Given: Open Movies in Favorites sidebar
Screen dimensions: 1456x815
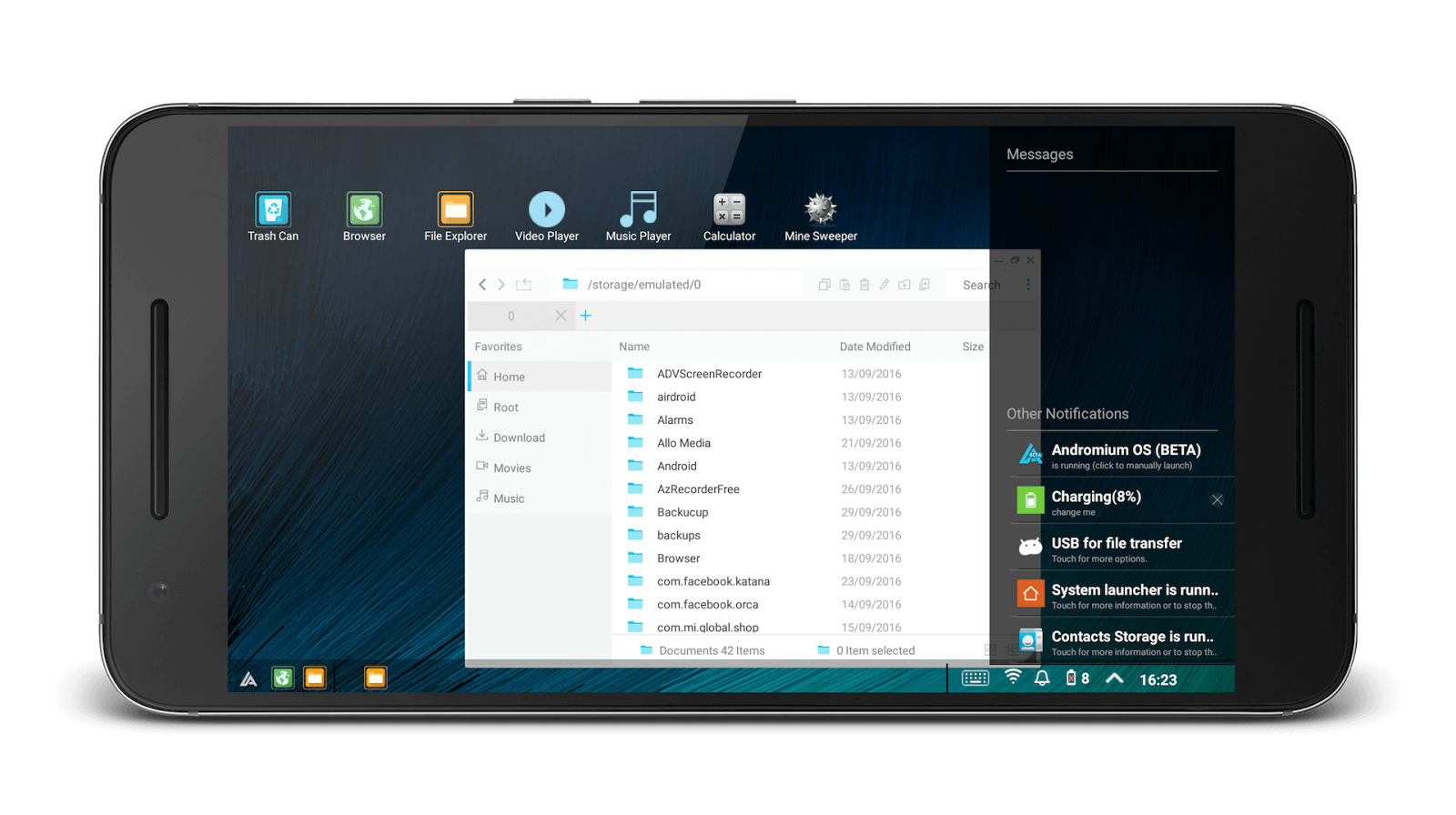Looking at the screenshot, I should pyautogui.click(x=540, y=468).
